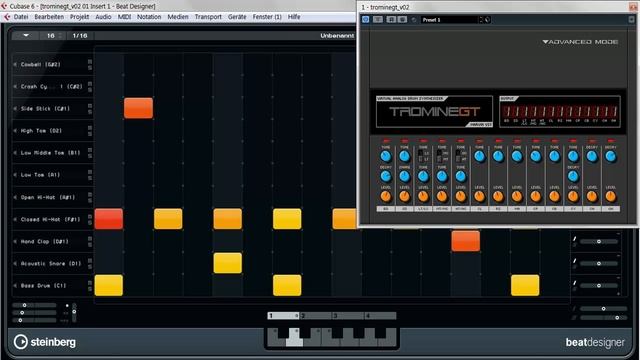Adjust the flam slider on Hand Clap row

(599, 242)
